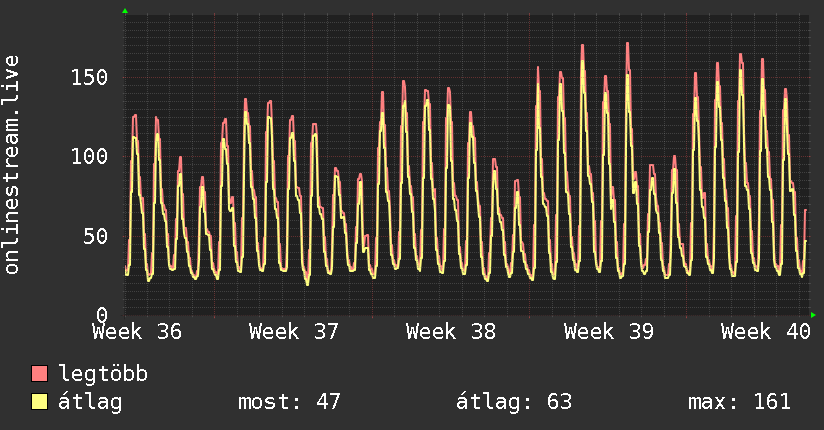
Task: Click the onlinestream.live vertical axis title
Action: pyautogui.click(x=11, y=165)
